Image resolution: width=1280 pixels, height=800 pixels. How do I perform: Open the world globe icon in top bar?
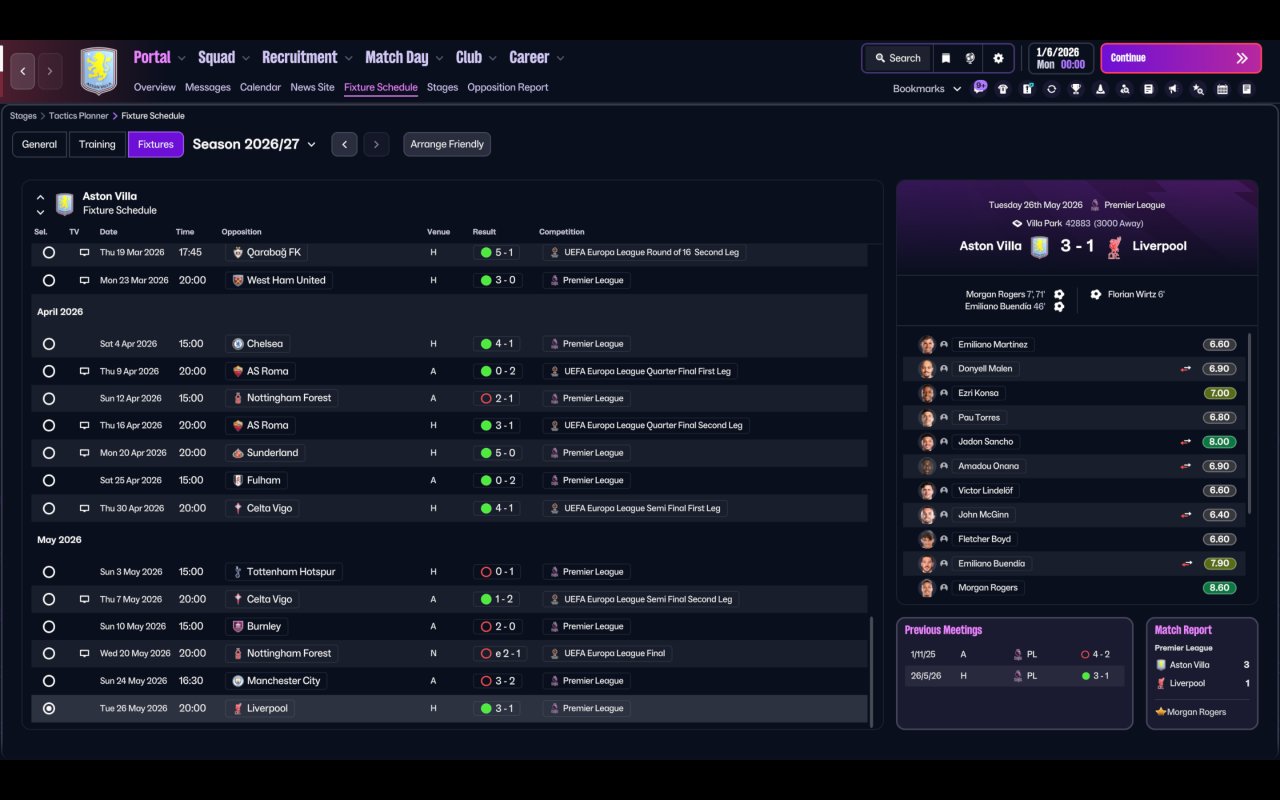[970, 58]
